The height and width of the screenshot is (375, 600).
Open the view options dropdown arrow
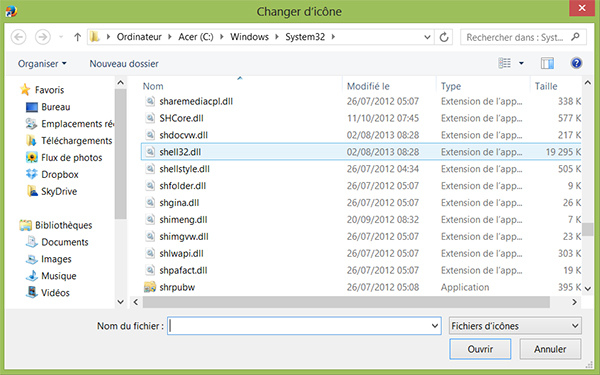(521, 63)
